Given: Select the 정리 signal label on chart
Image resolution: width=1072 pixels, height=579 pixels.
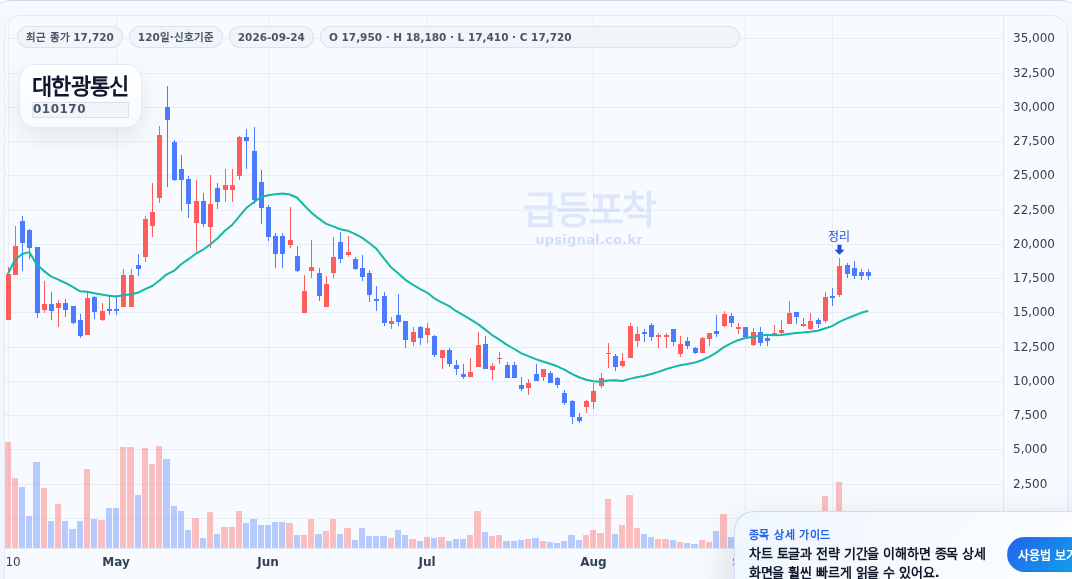Looking at the screenshot, I should 839,236.
